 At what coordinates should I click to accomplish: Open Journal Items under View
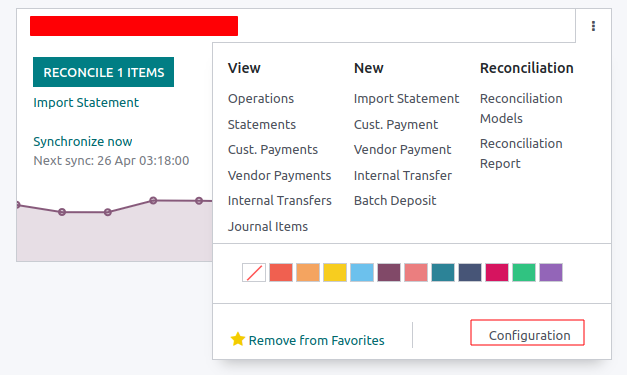point(268,227)
